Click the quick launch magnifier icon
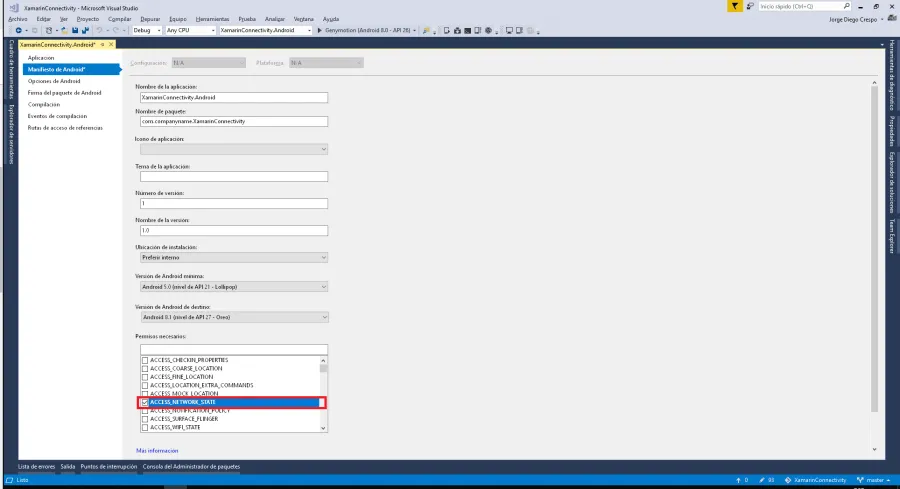The height and width of the screenshot is (489, 900). pyautogui.click(x=846, y=6)
